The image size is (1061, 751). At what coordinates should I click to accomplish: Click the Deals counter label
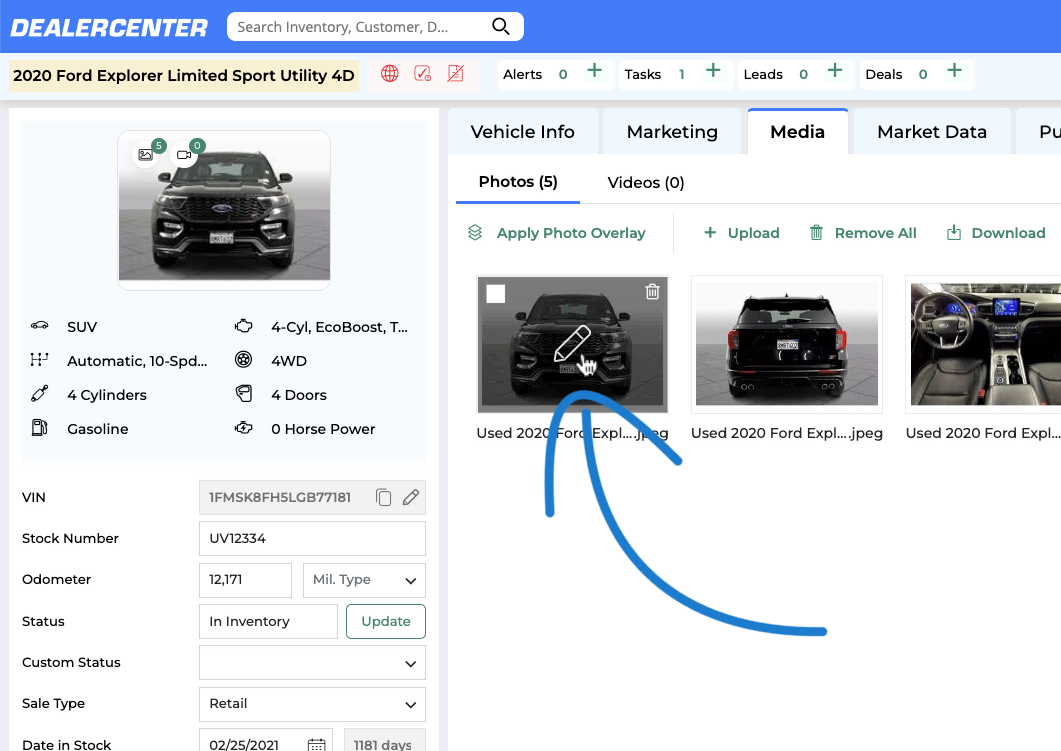[883, 74]
